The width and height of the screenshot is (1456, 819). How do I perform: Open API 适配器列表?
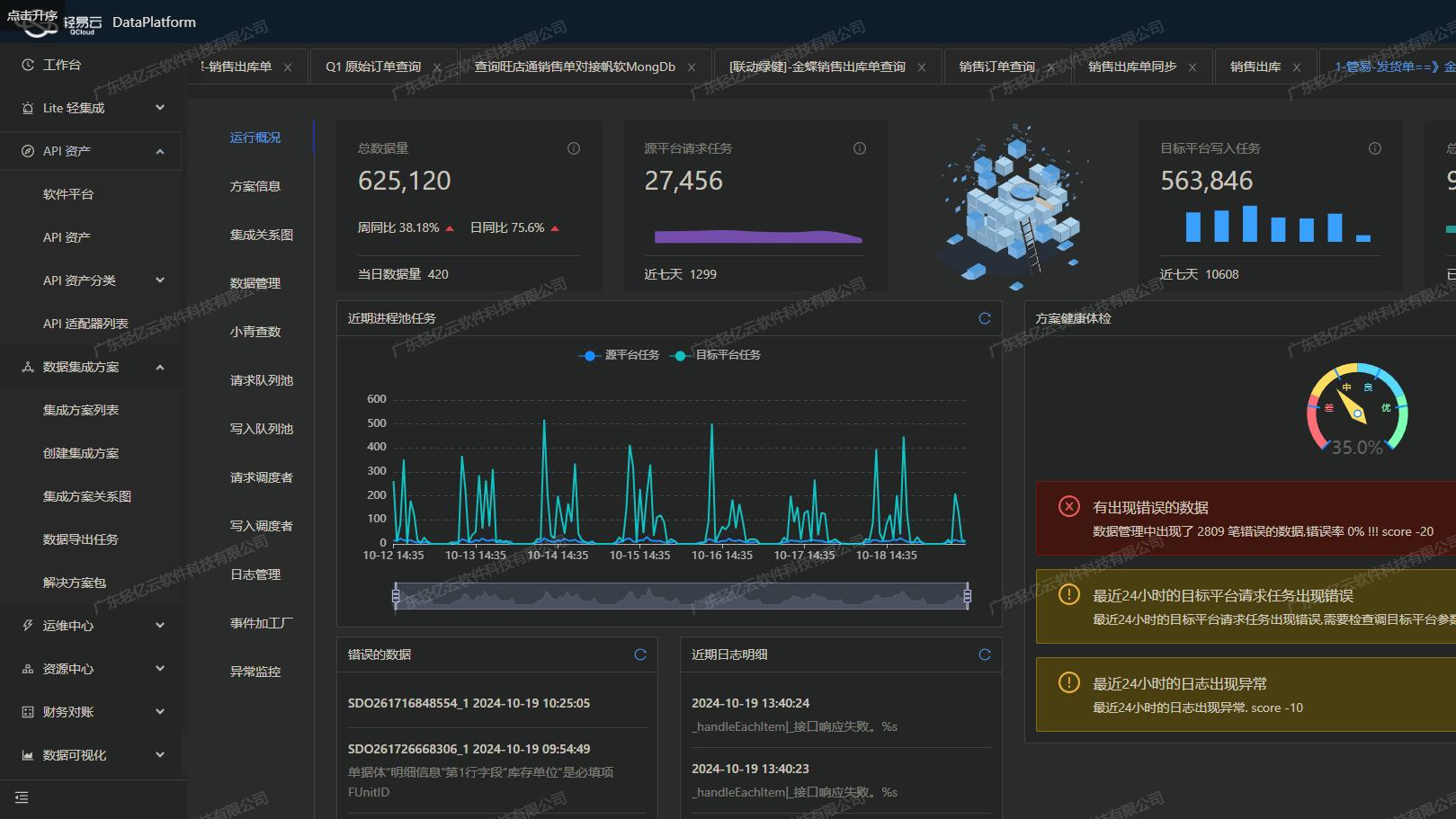pyautogui.click(x=85, y=324)
